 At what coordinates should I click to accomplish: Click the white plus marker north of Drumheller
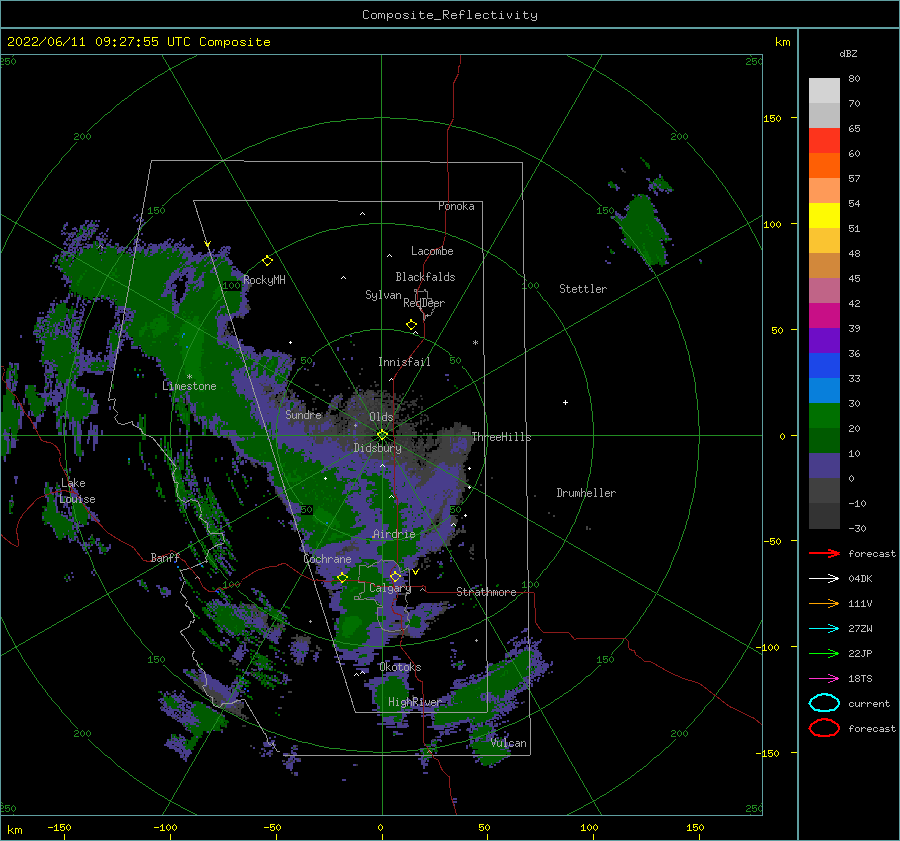click(565, 402)
